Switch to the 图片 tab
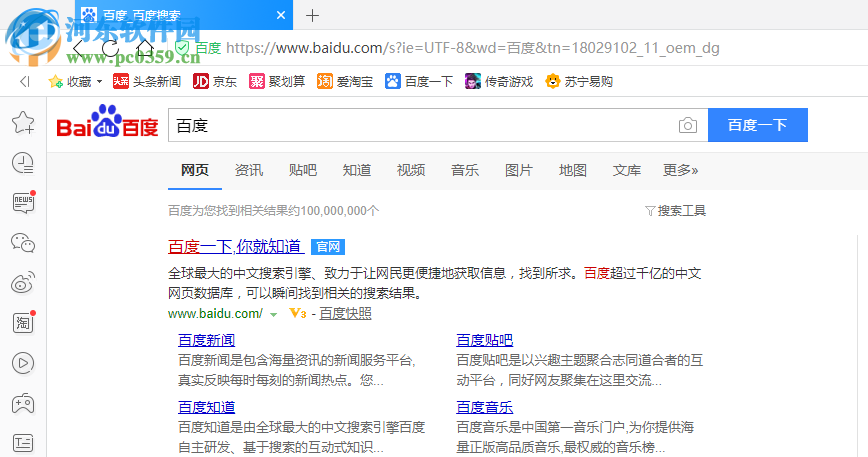The height and width of the screenshot is (457, 868). click(x=519, y=170)
